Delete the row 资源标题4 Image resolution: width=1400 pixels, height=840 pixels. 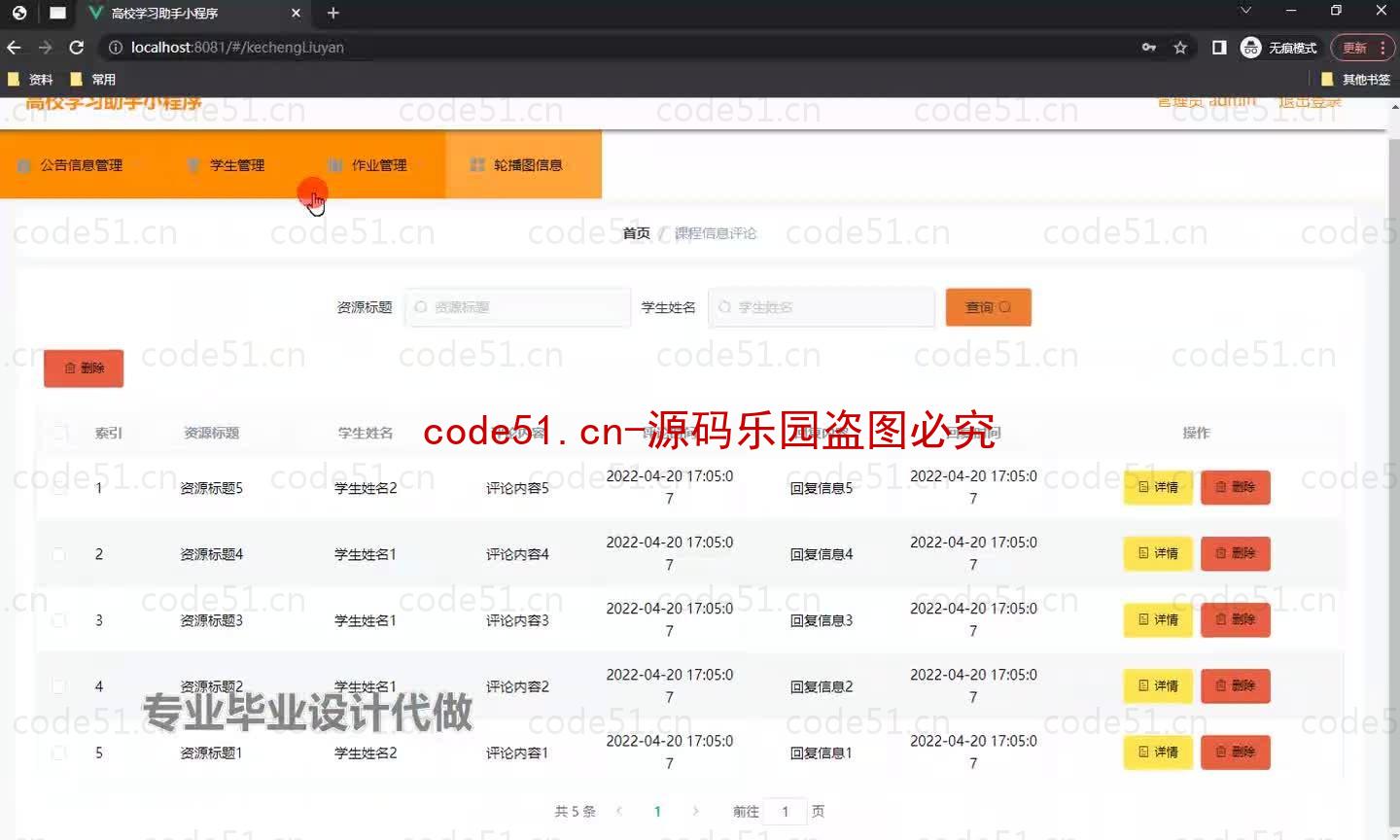pos(1236,553)
